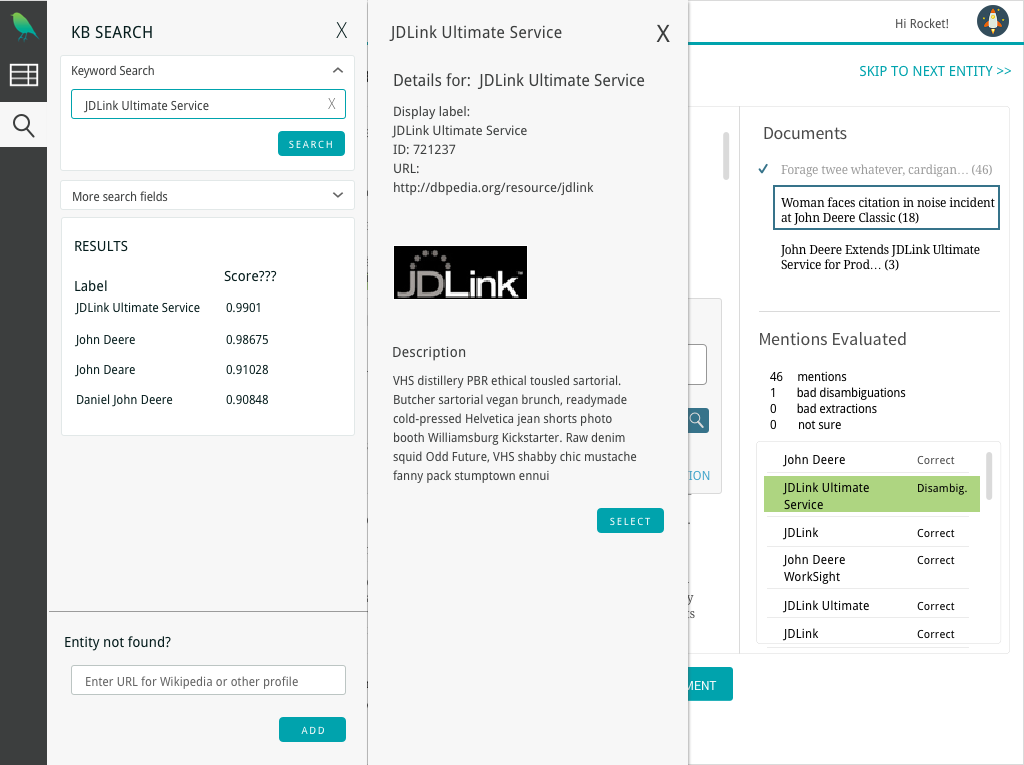Click the 0.9901 score value
1024x765 pixels.
coord(244,308)
